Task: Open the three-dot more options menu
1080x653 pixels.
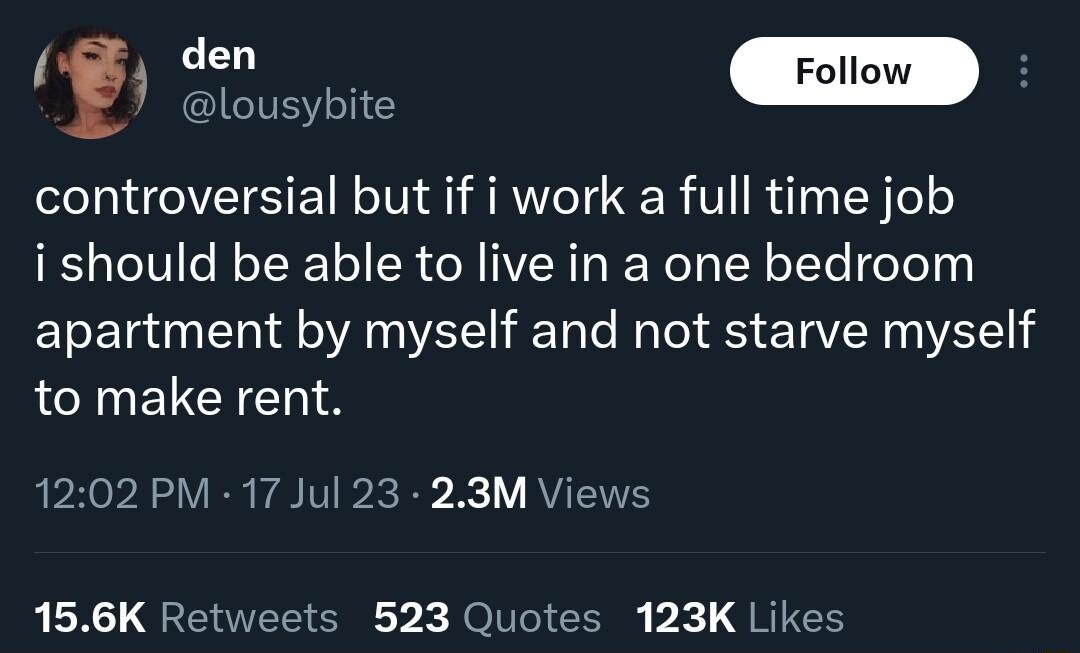Action: (x=1024, y=70)
